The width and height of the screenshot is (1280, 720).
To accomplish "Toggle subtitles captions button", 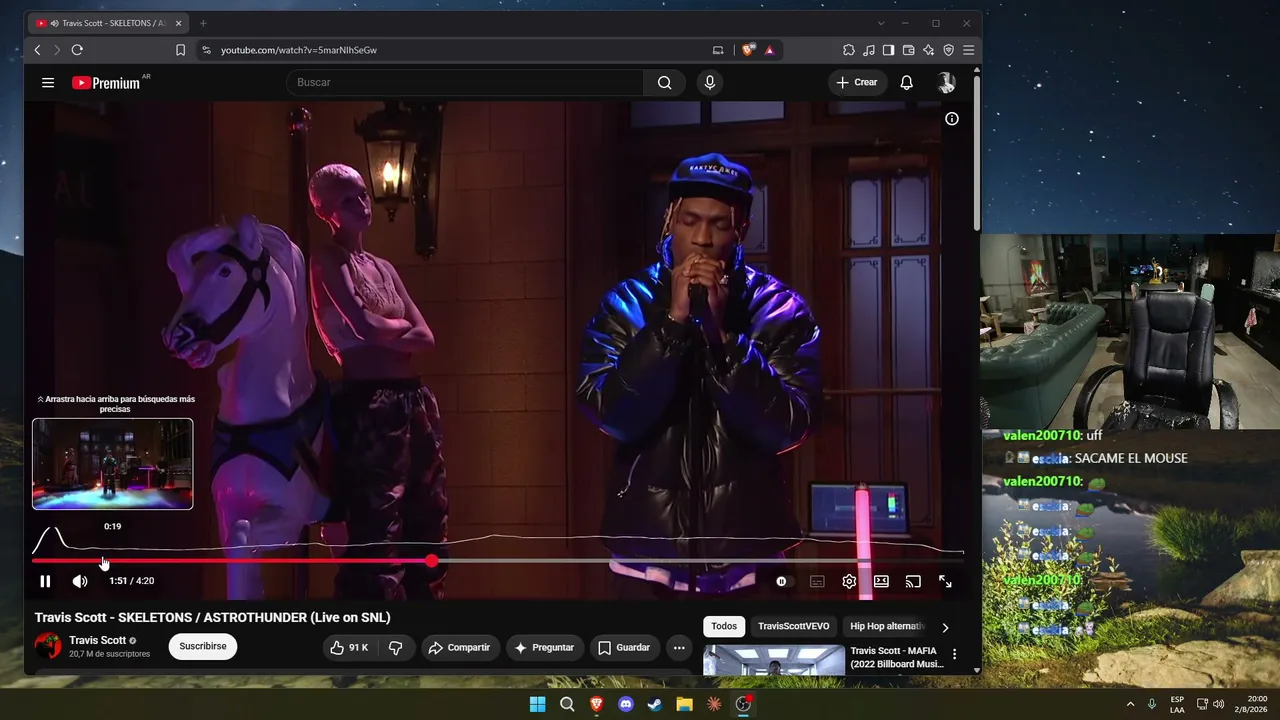I will pos(817,581).
